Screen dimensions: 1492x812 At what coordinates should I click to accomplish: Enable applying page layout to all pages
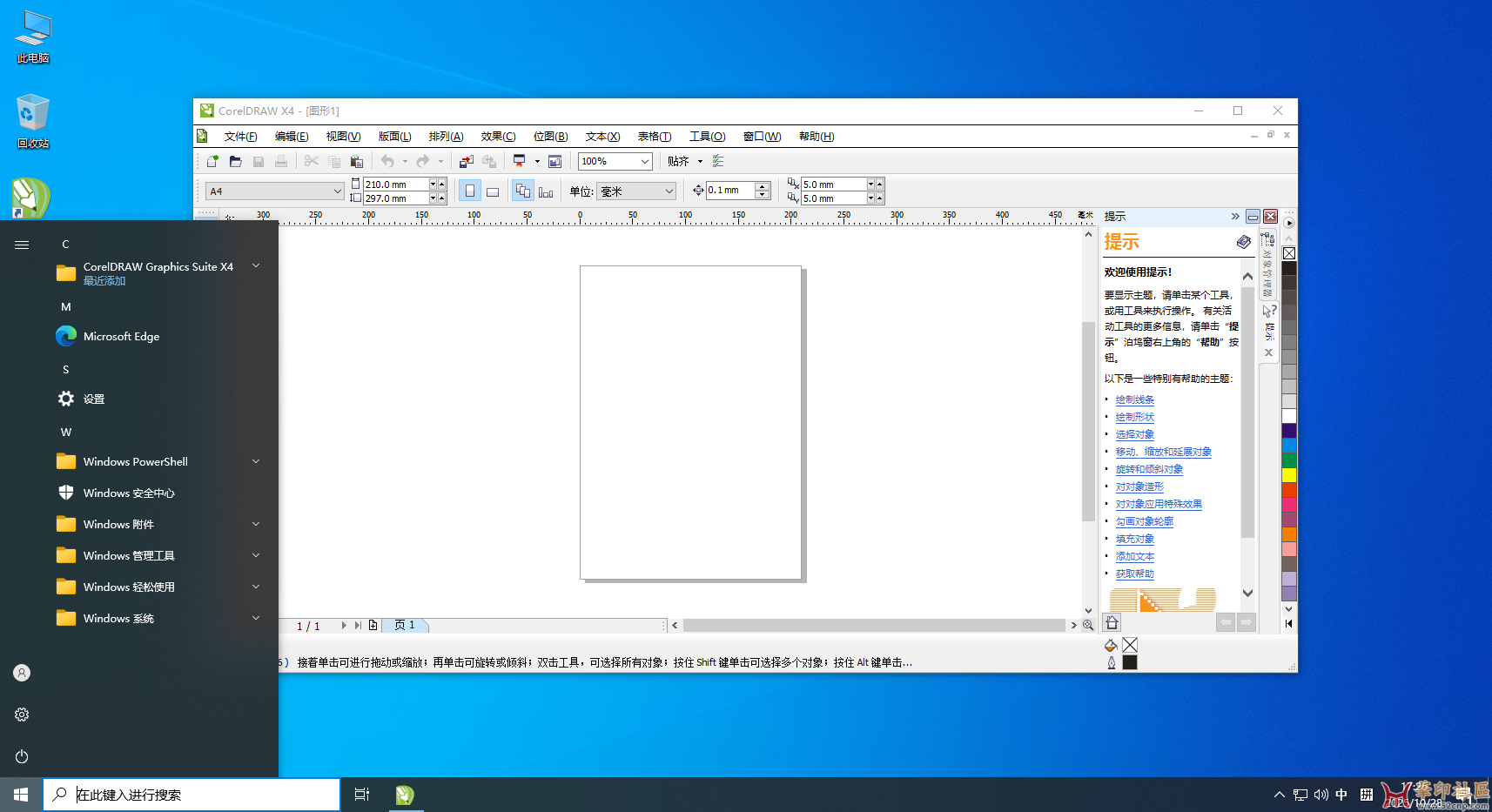pyautogui.click(x=523, y=191)
